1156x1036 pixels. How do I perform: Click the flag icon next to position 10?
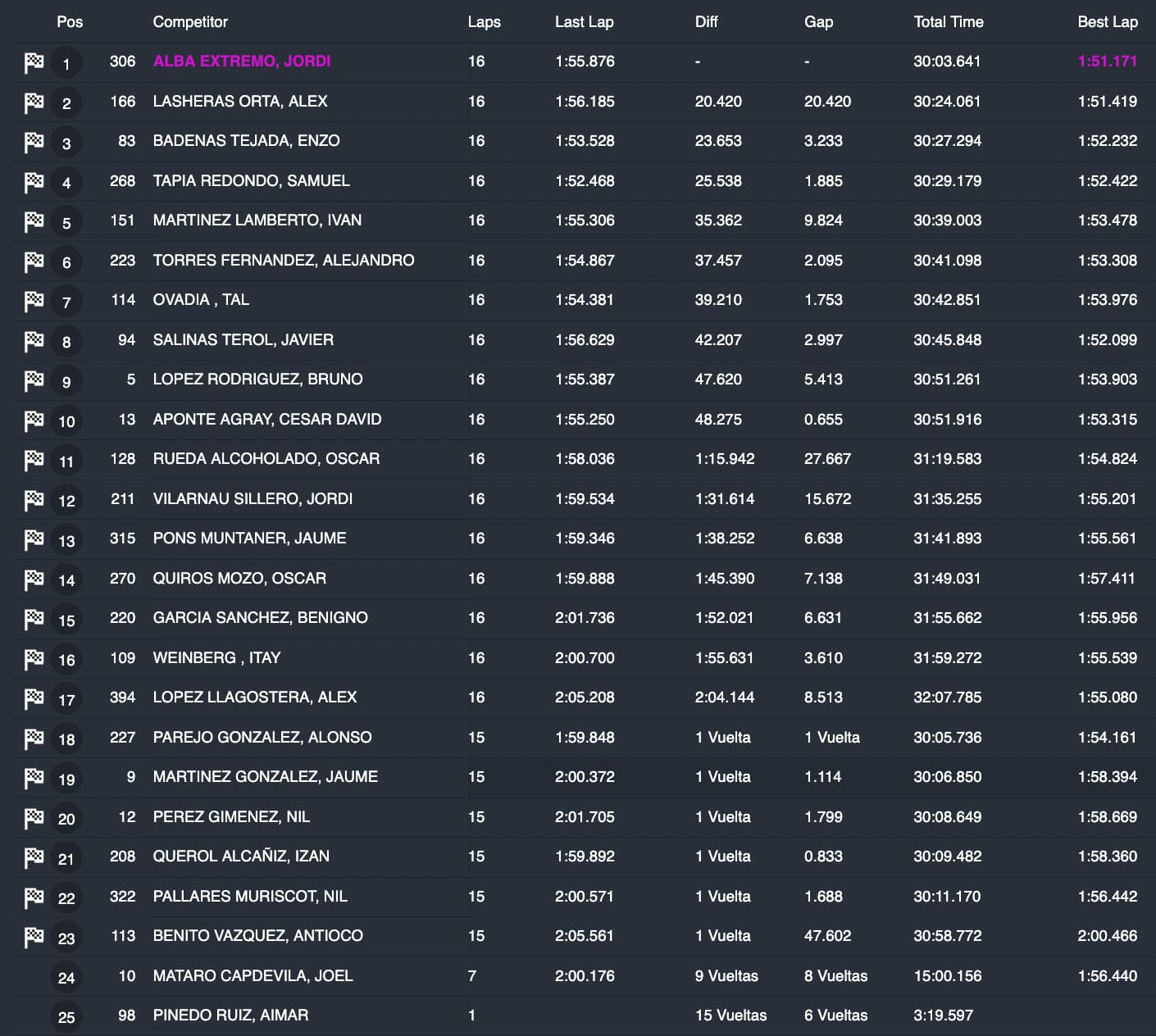click(34, 420)
